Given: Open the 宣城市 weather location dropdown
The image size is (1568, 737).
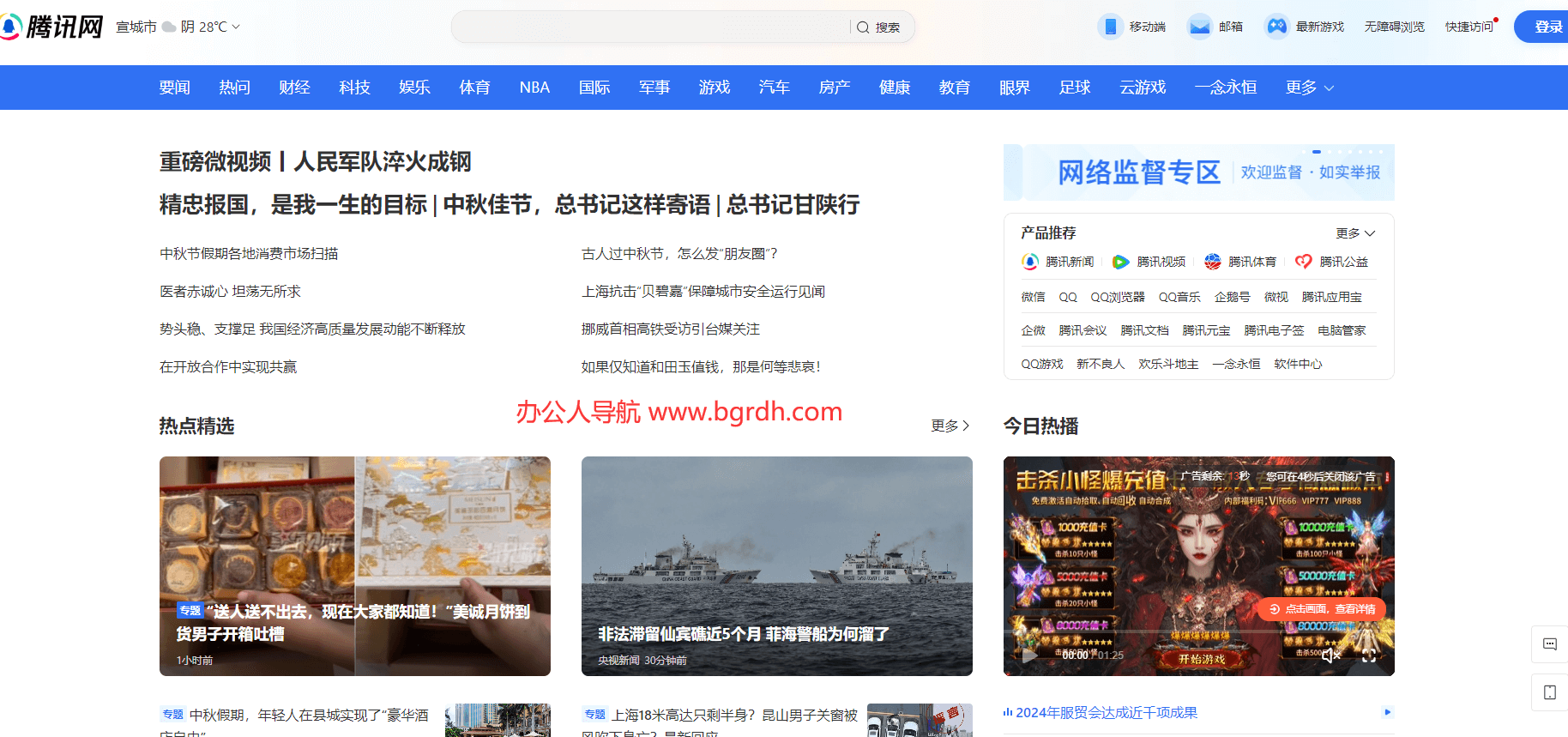Looking at the screenshot, I should [178, 27].
